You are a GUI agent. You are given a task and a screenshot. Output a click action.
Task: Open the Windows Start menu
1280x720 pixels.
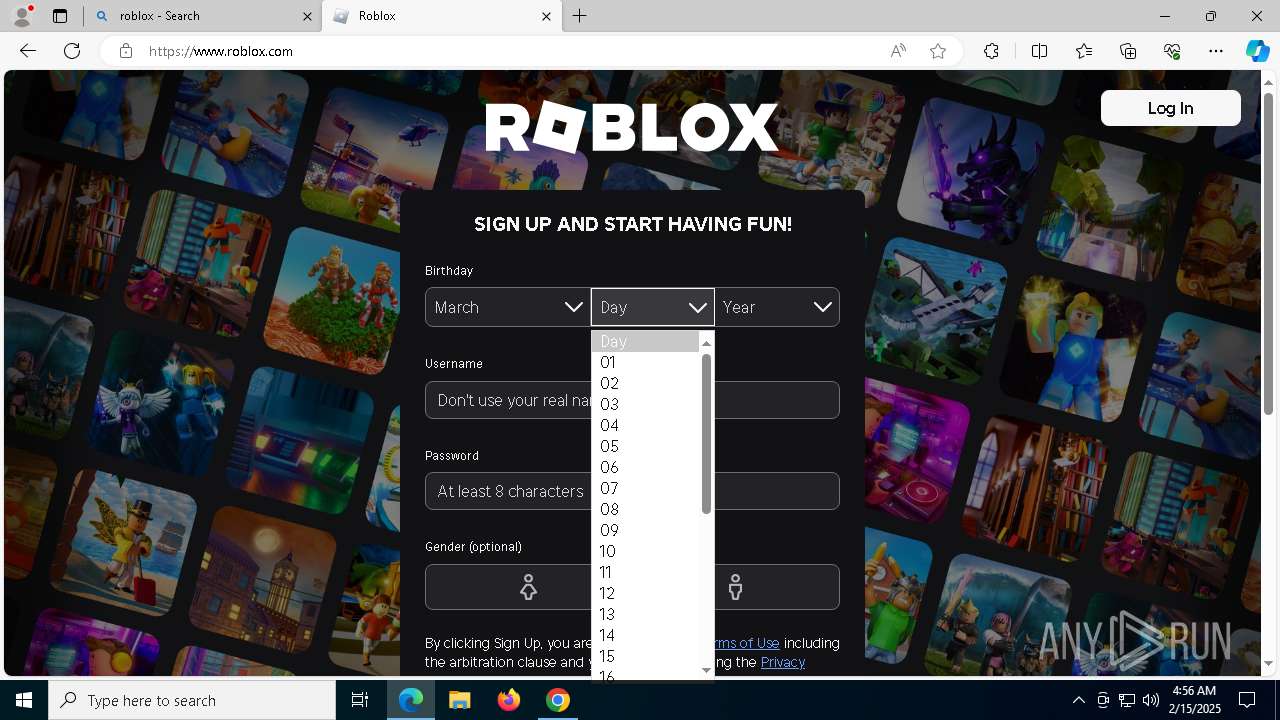[24, 700]
